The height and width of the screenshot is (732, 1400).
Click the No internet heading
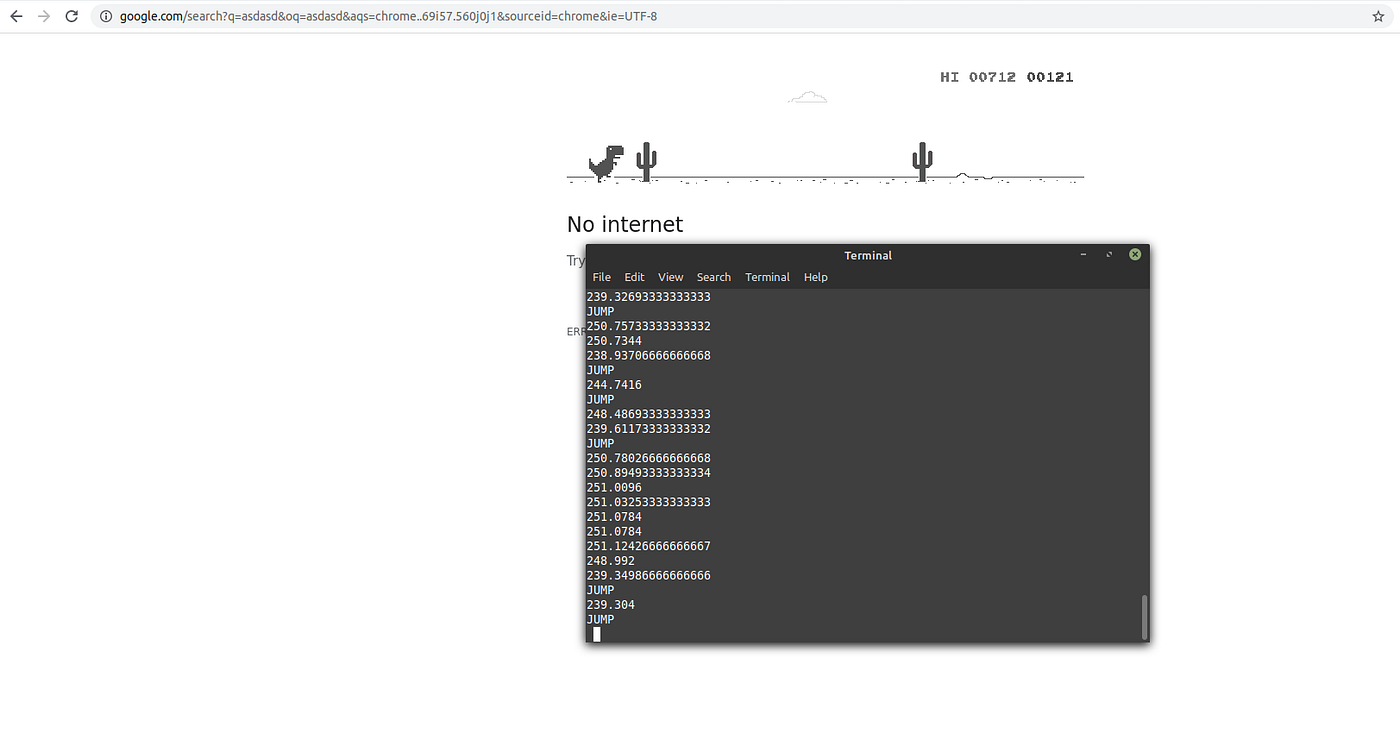pyautogui.click(x=625, y=224)
